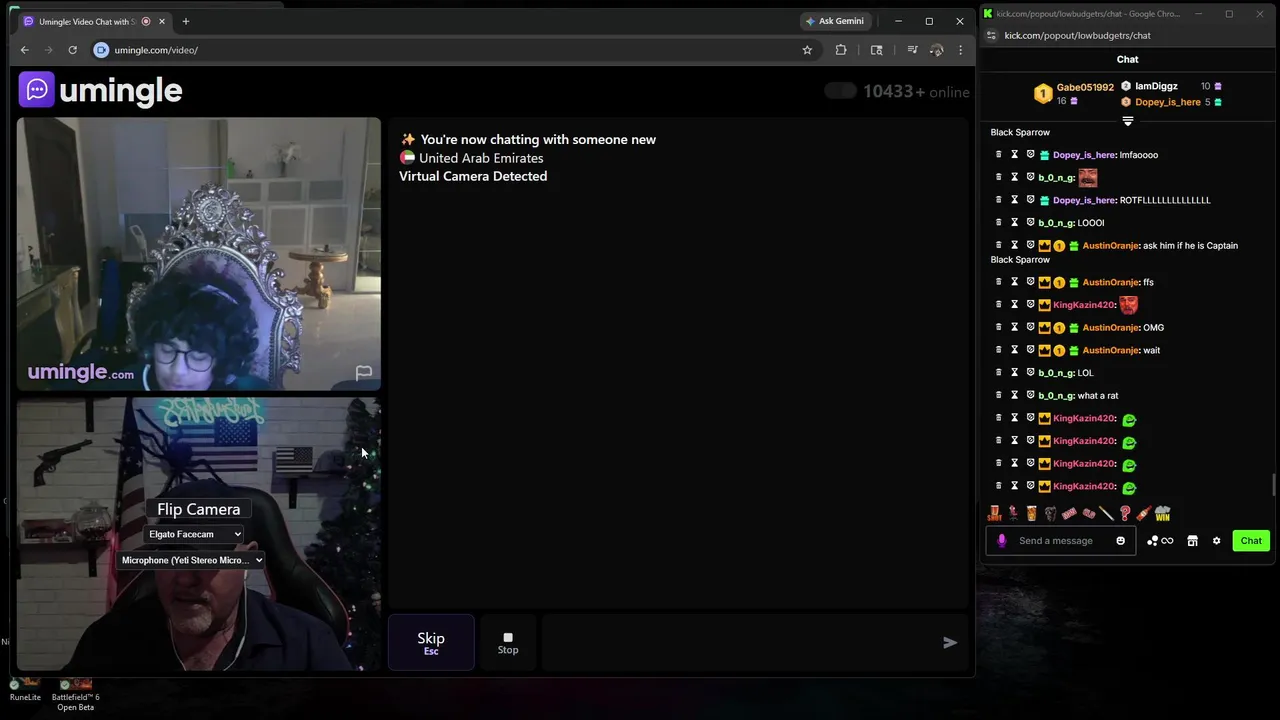Pick the WIN quick emote

tap(1162, 513)
